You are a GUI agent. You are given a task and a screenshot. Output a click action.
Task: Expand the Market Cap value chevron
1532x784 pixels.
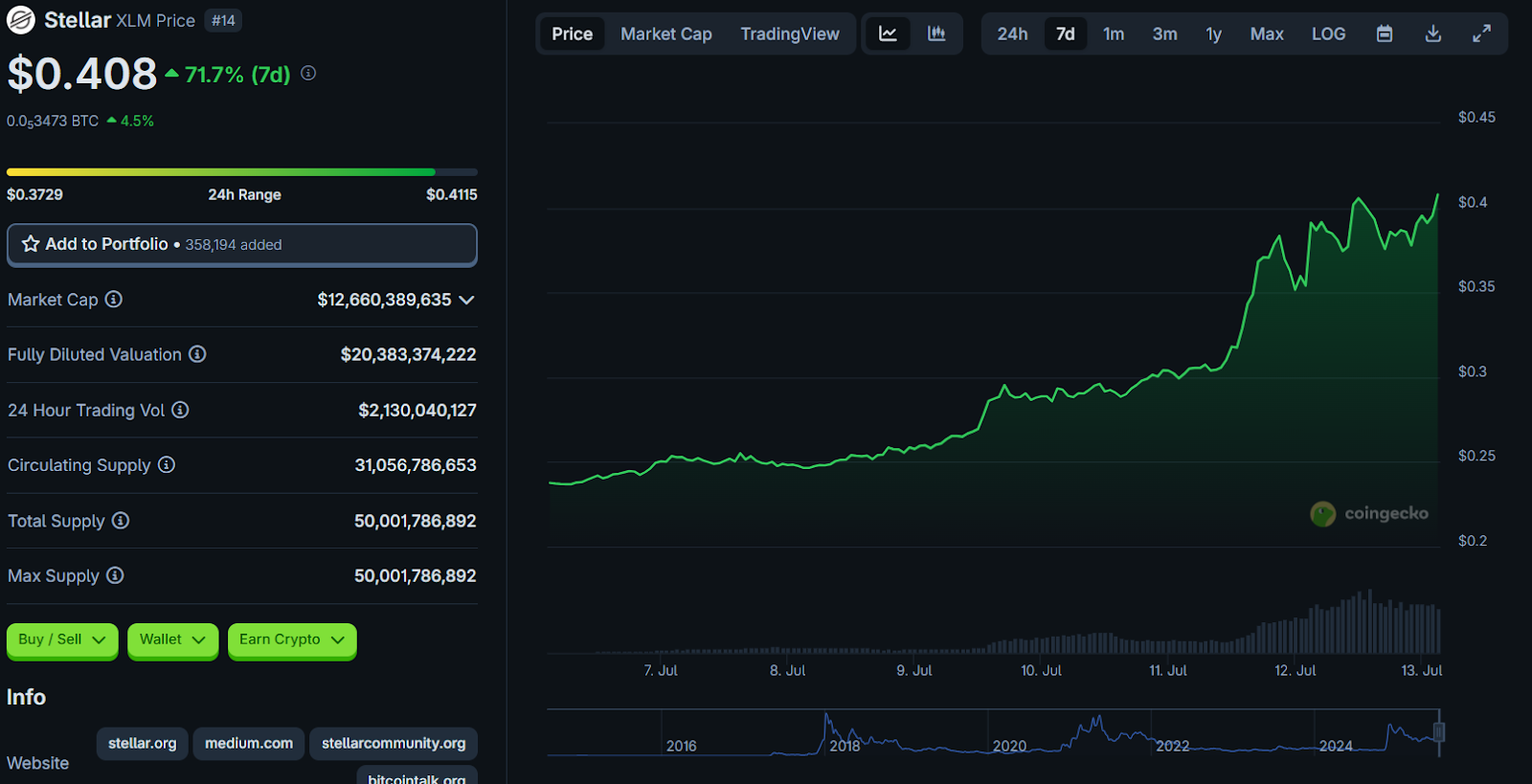tap(467, 300)
